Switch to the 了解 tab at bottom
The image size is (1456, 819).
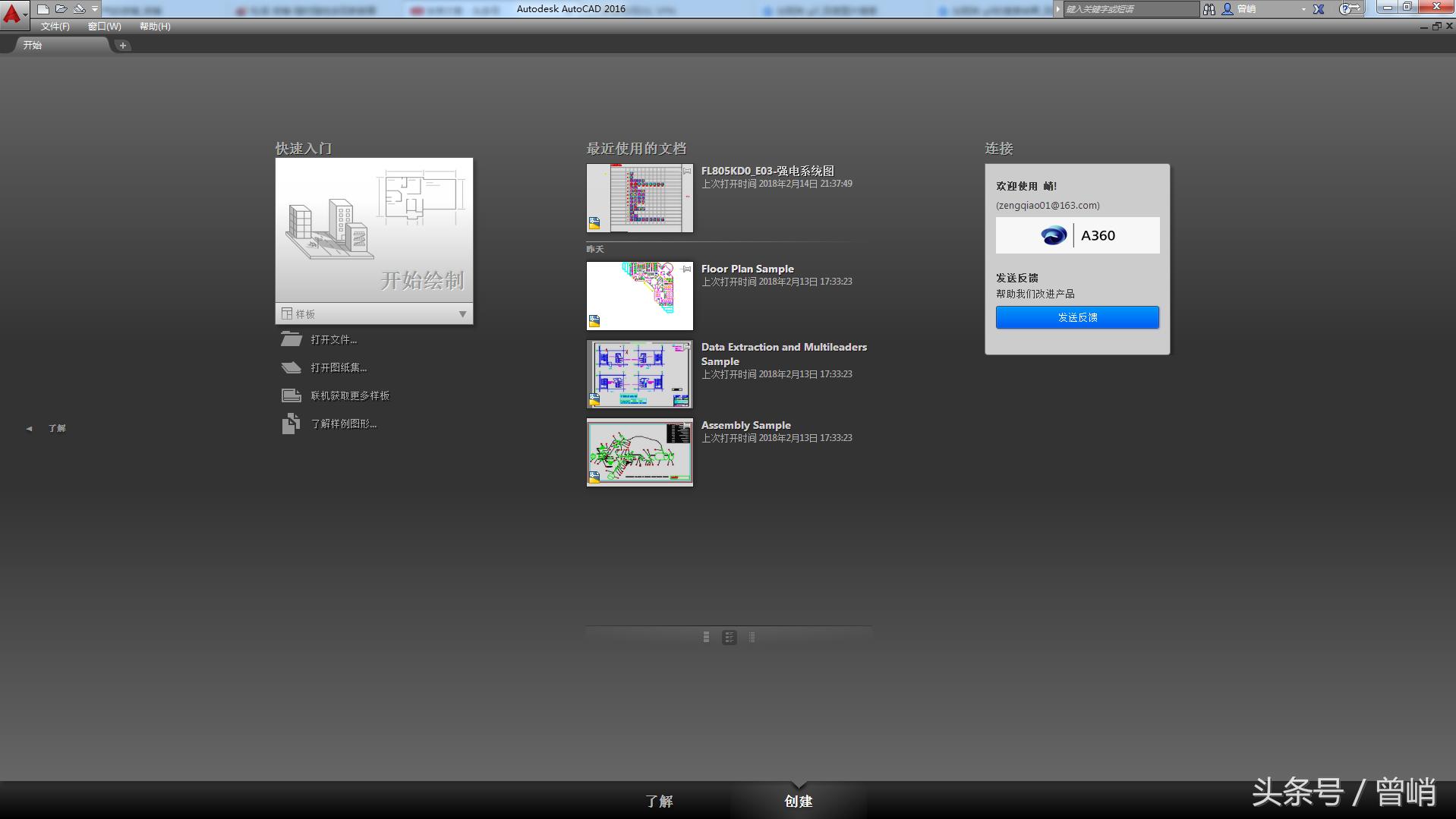click(658, 801)
